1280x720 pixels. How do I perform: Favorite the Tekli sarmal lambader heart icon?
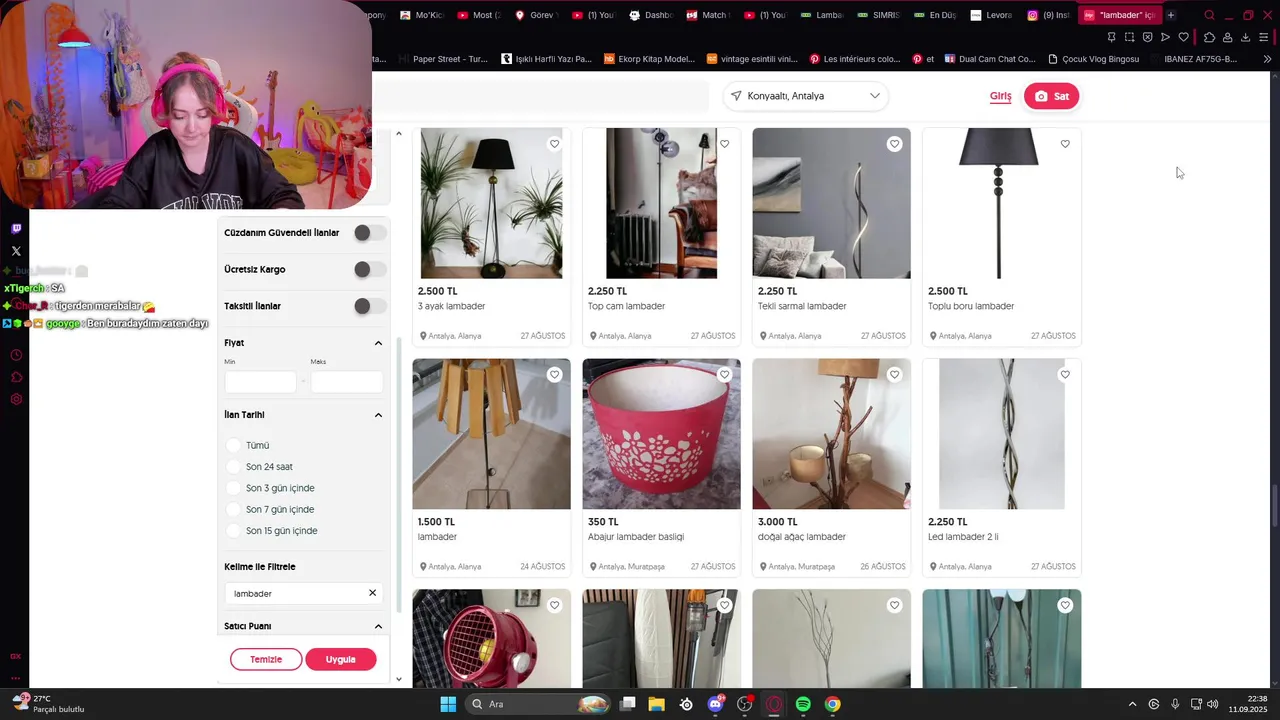[x=894, y=144]
